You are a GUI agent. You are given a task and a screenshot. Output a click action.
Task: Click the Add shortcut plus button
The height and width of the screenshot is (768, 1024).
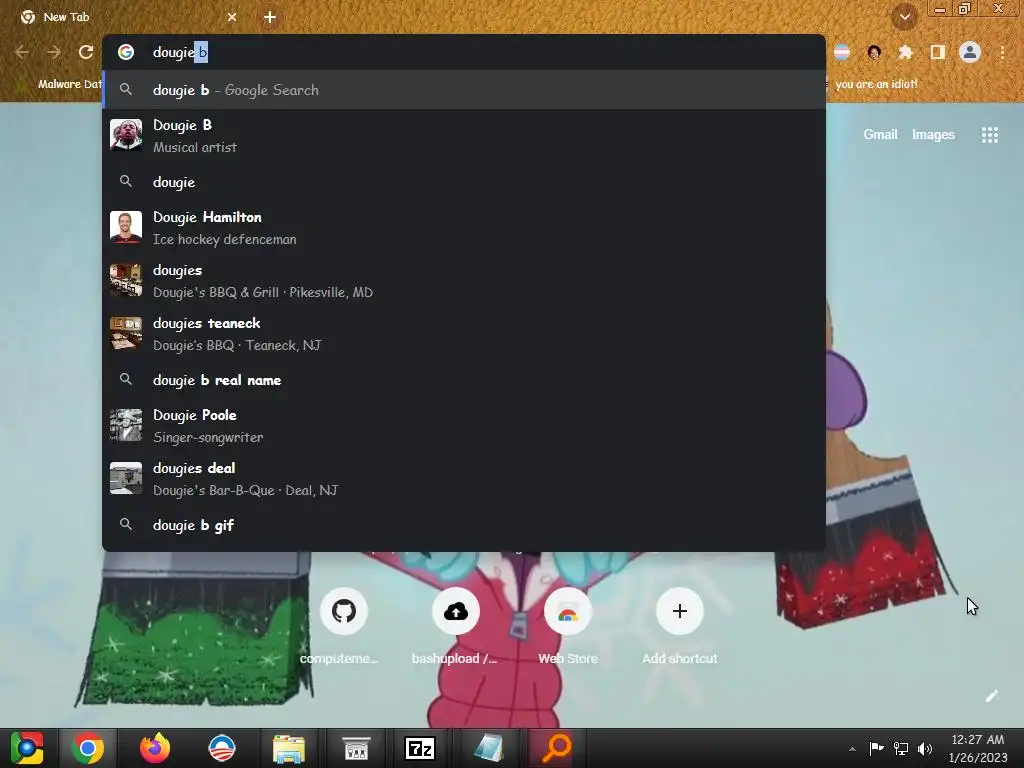(679, 611)
